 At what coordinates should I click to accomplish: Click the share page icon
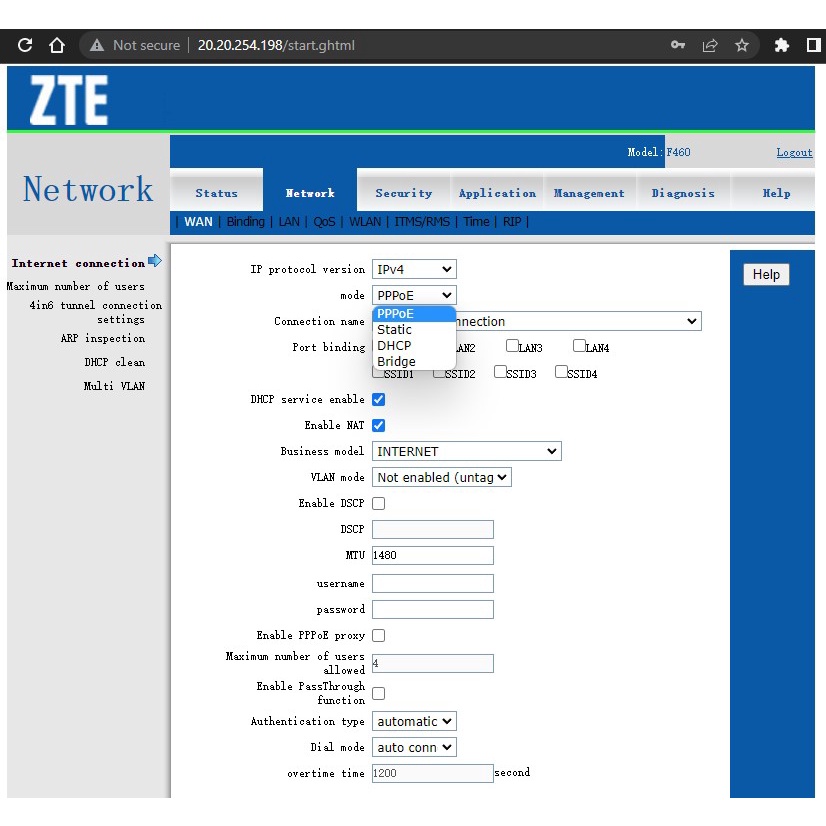[x=710, y=45]
